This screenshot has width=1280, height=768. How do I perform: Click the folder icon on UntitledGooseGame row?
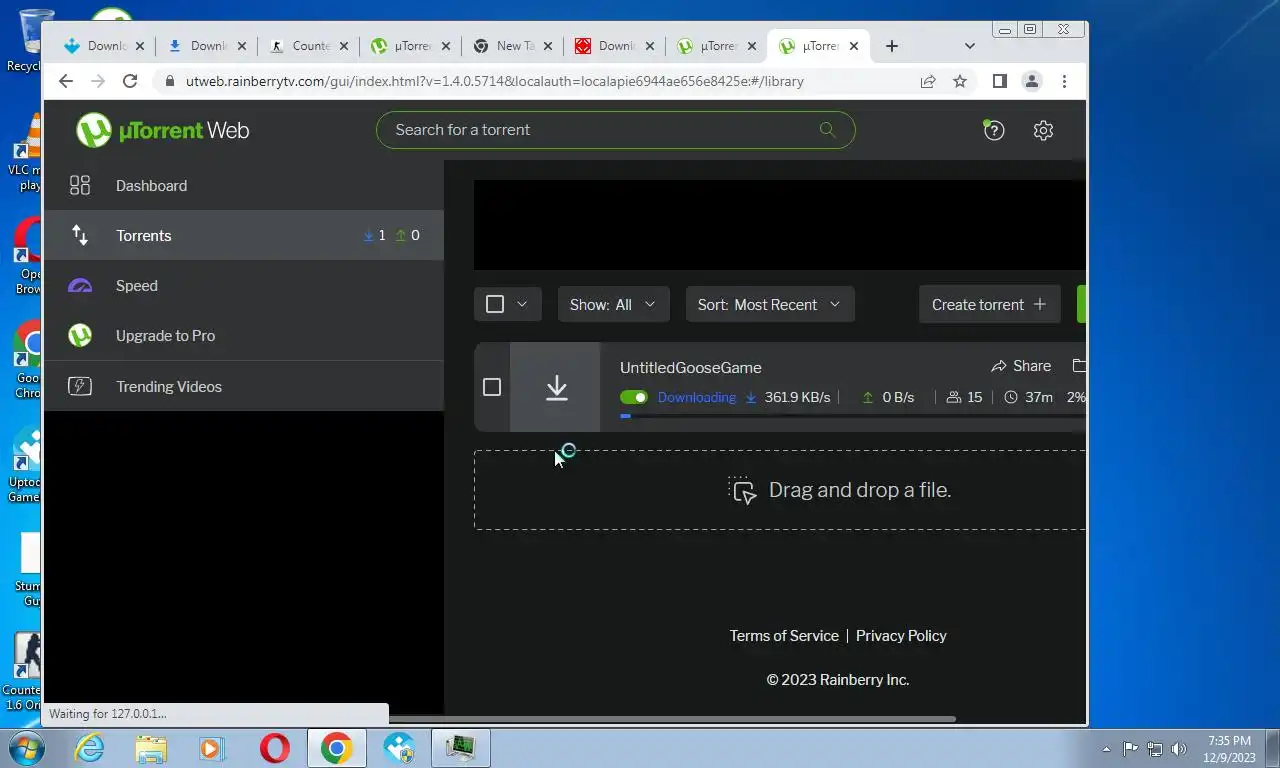1079,366
